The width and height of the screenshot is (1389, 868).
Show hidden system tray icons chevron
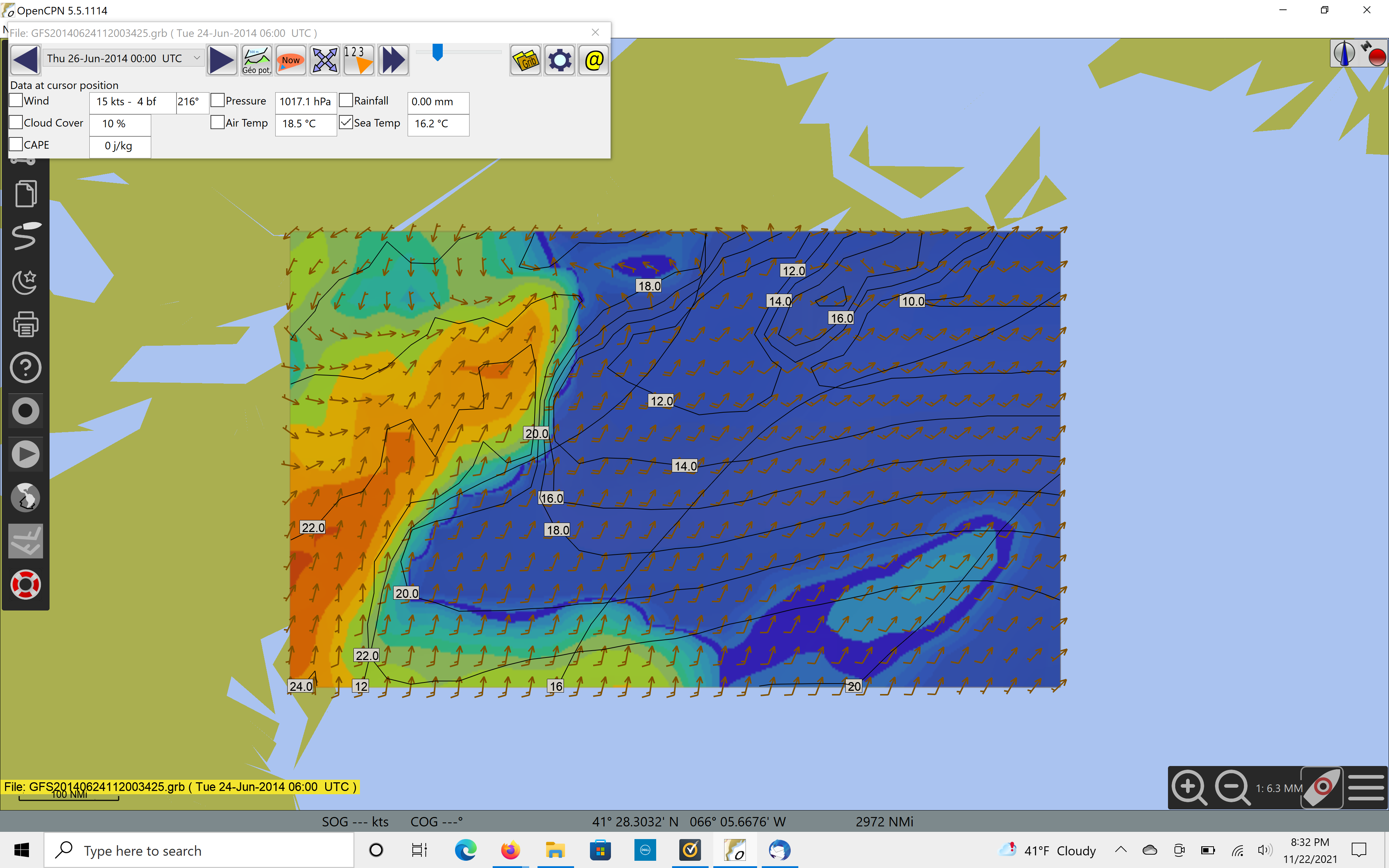pyautogui.click(x=1120, y=850)
